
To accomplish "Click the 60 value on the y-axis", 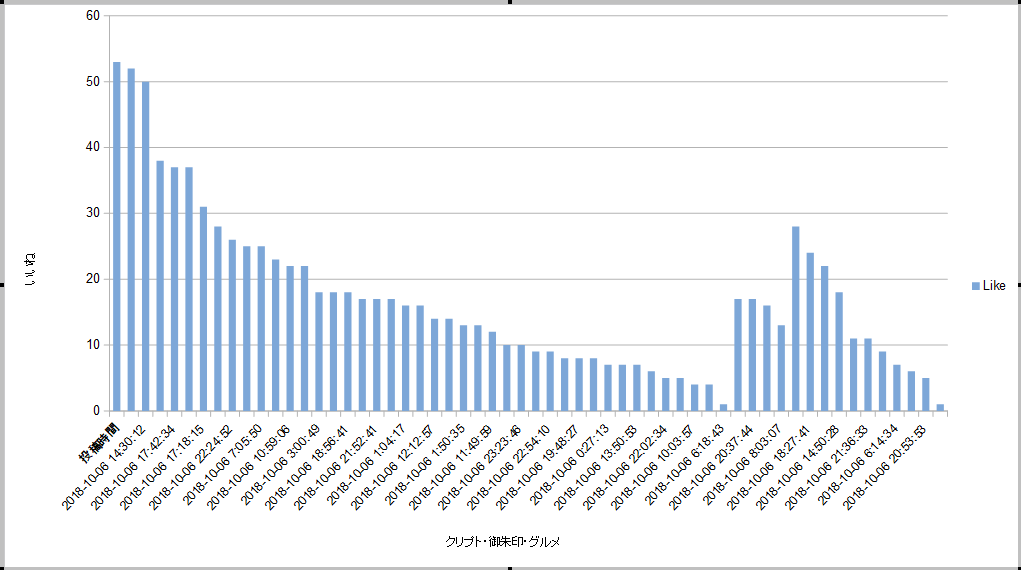I will pos(93,16).
